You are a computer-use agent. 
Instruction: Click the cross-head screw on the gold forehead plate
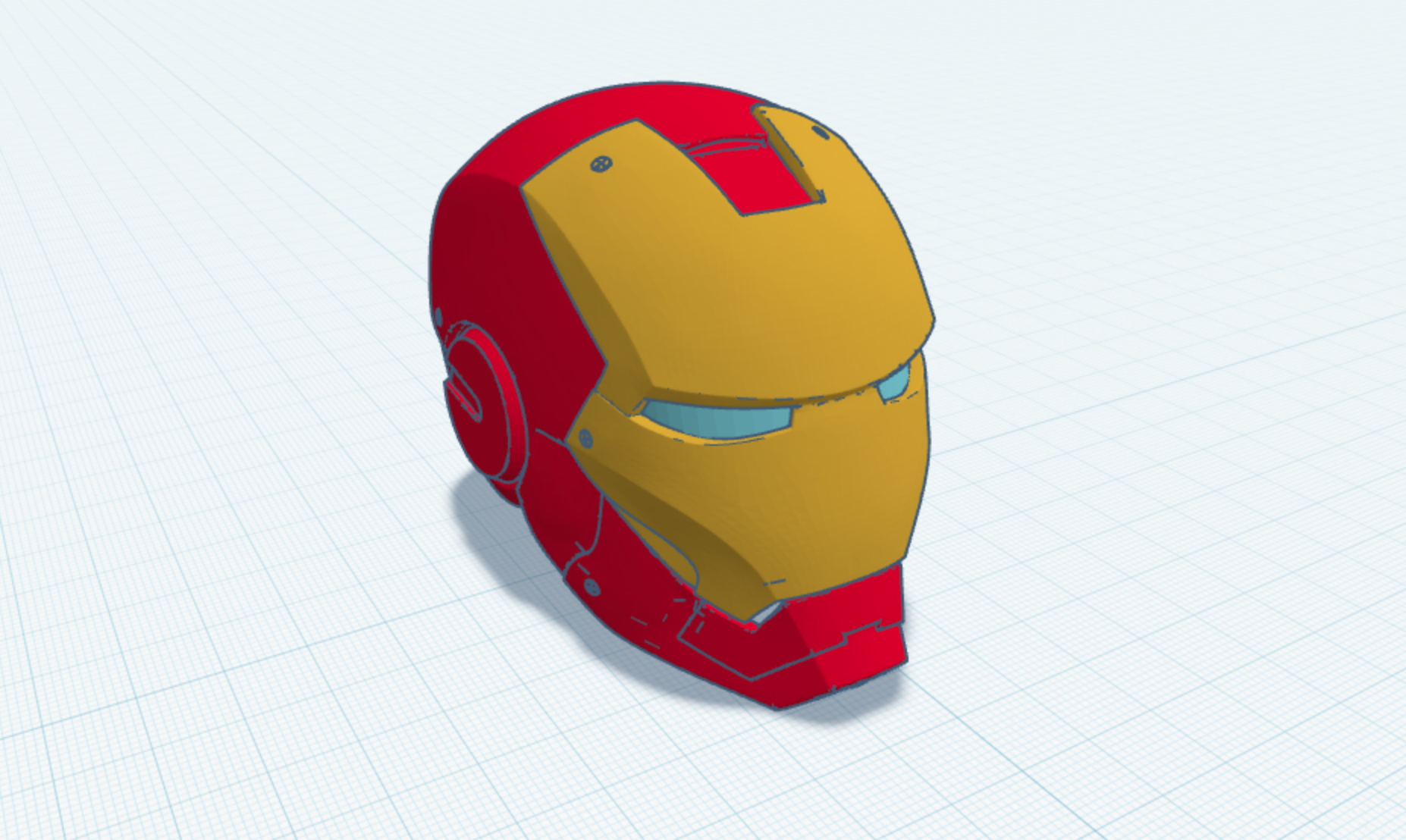(601, 164)
